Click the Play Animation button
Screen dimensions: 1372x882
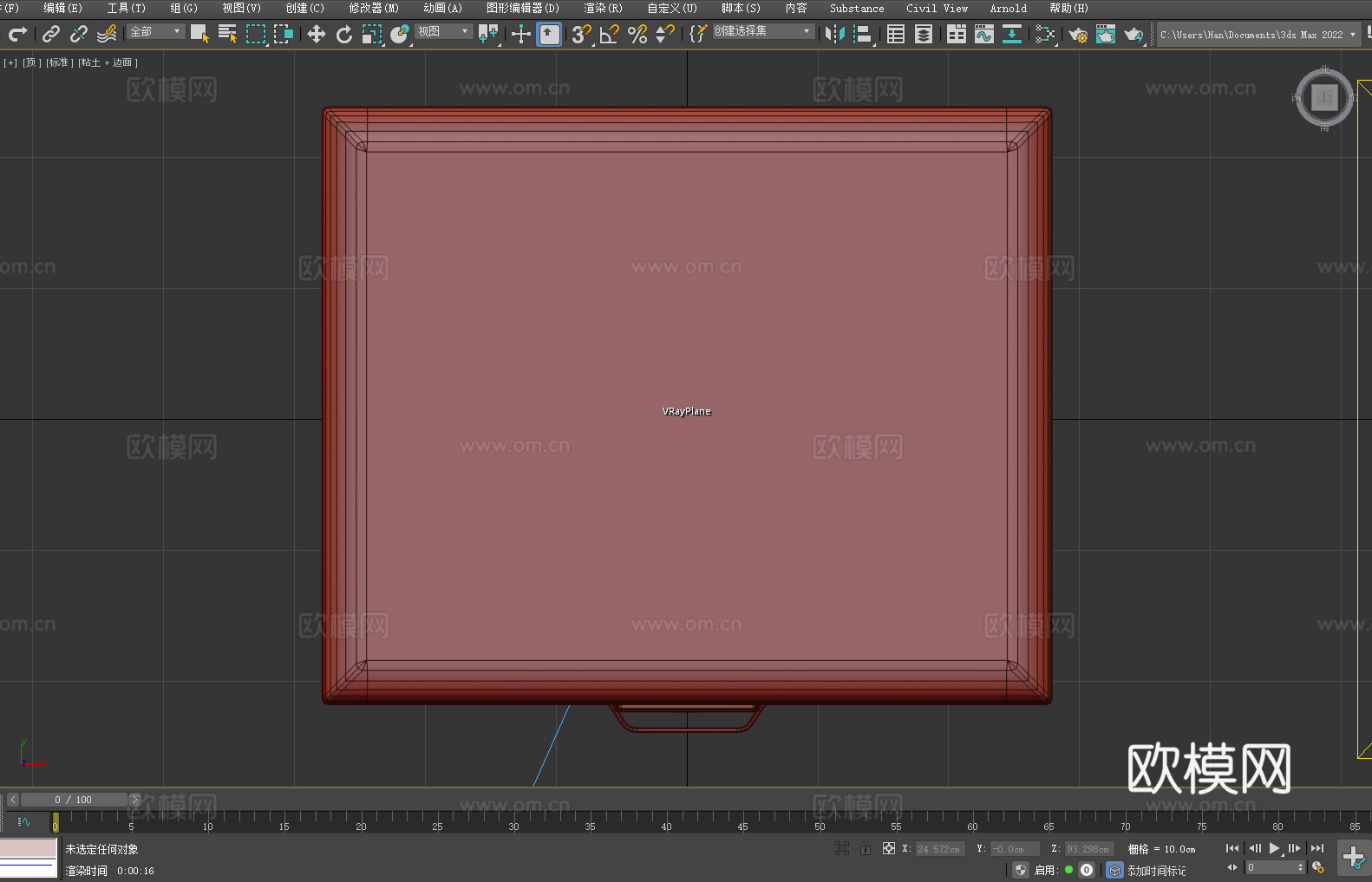click(x=1275, y=848)
